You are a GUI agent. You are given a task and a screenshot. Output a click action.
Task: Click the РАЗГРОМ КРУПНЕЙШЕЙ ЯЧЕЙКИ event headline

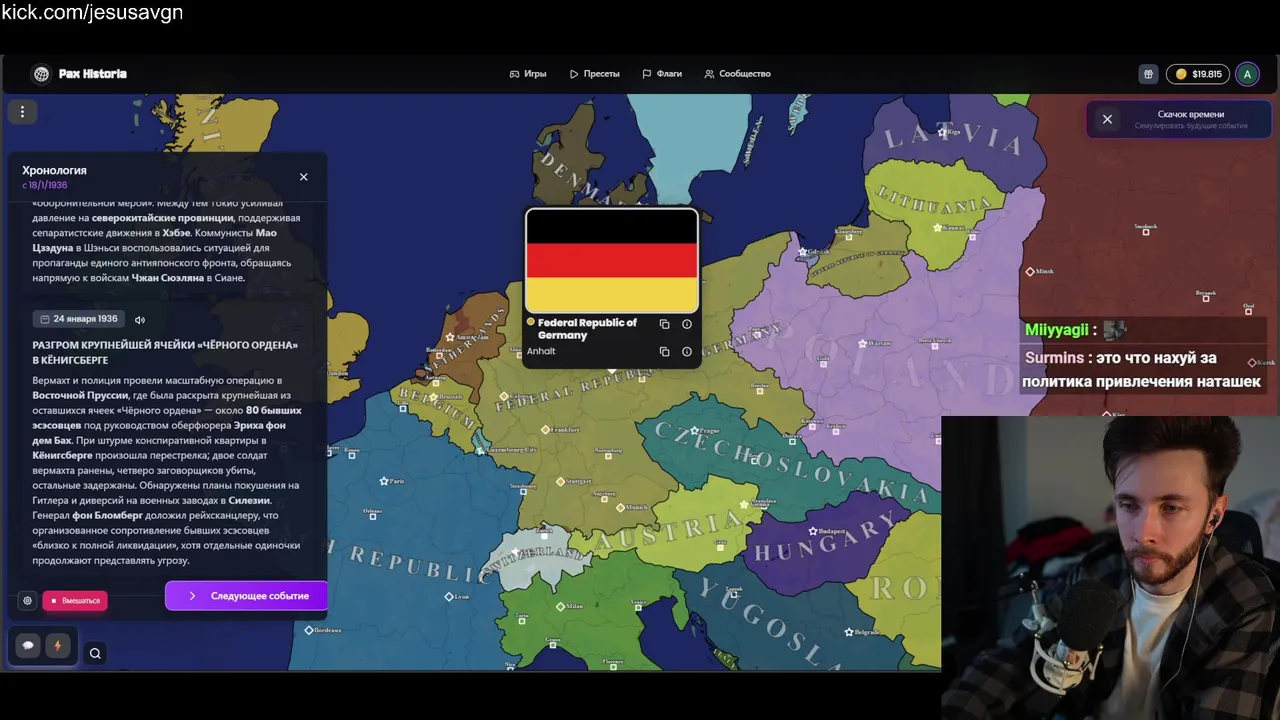(165, 352)
